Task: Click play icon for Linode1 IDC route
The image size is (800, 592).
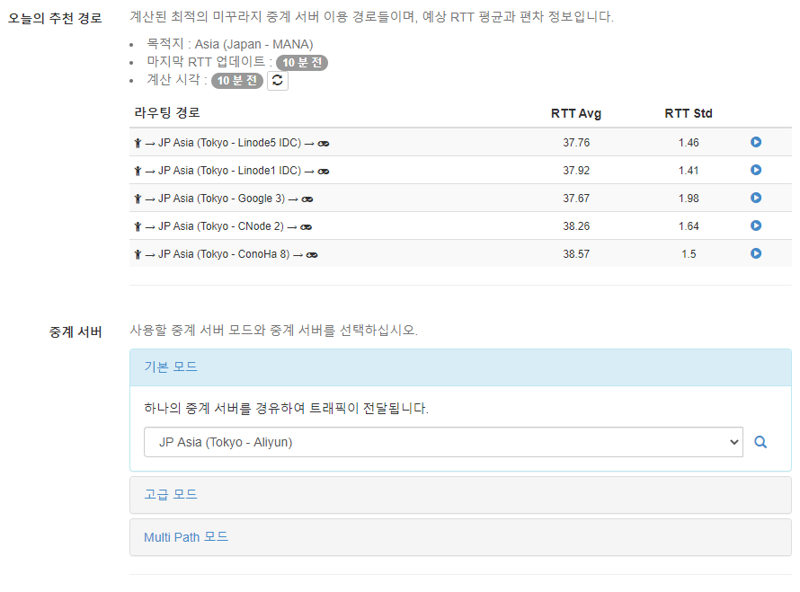Action: (x=756, y=170)
